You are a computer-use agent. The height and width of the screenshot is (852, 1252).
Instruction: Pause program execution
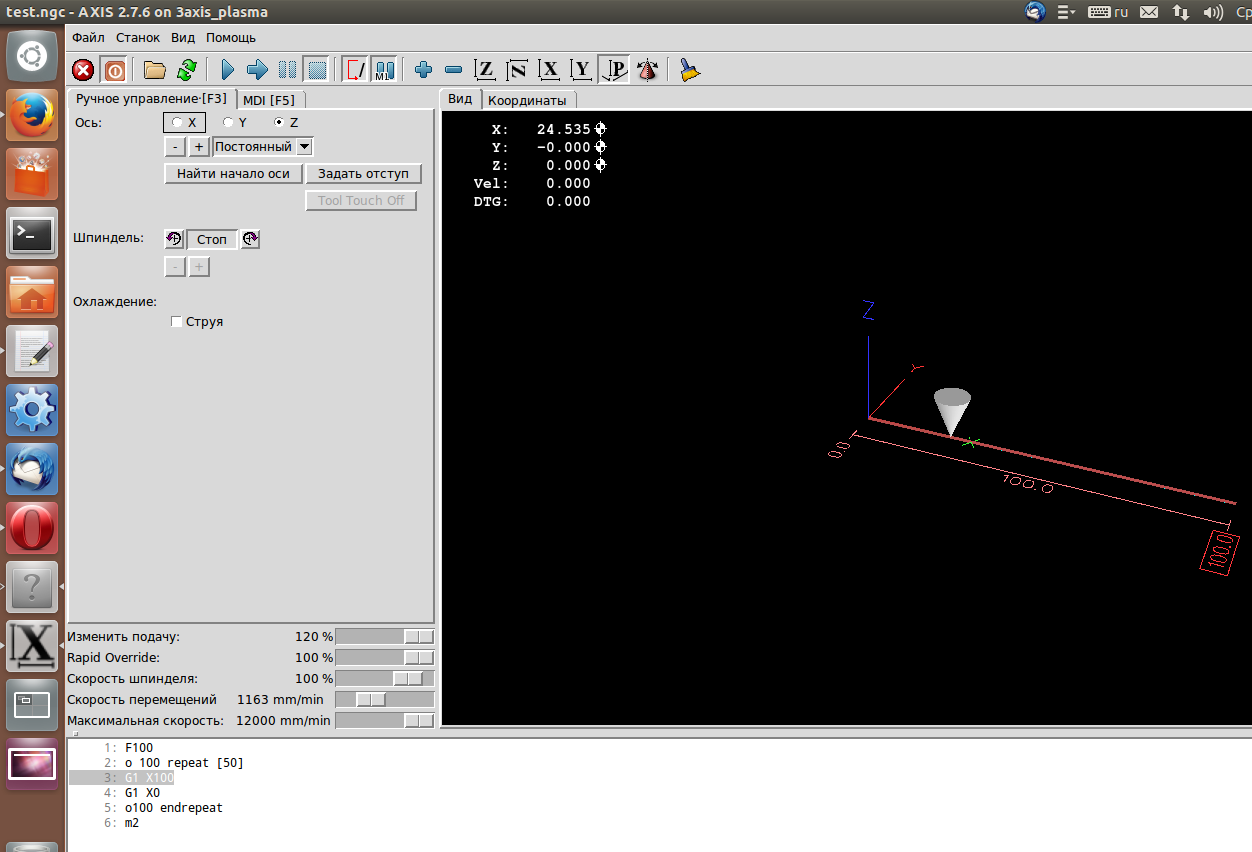pyautogui.click(x=287, y=70)
